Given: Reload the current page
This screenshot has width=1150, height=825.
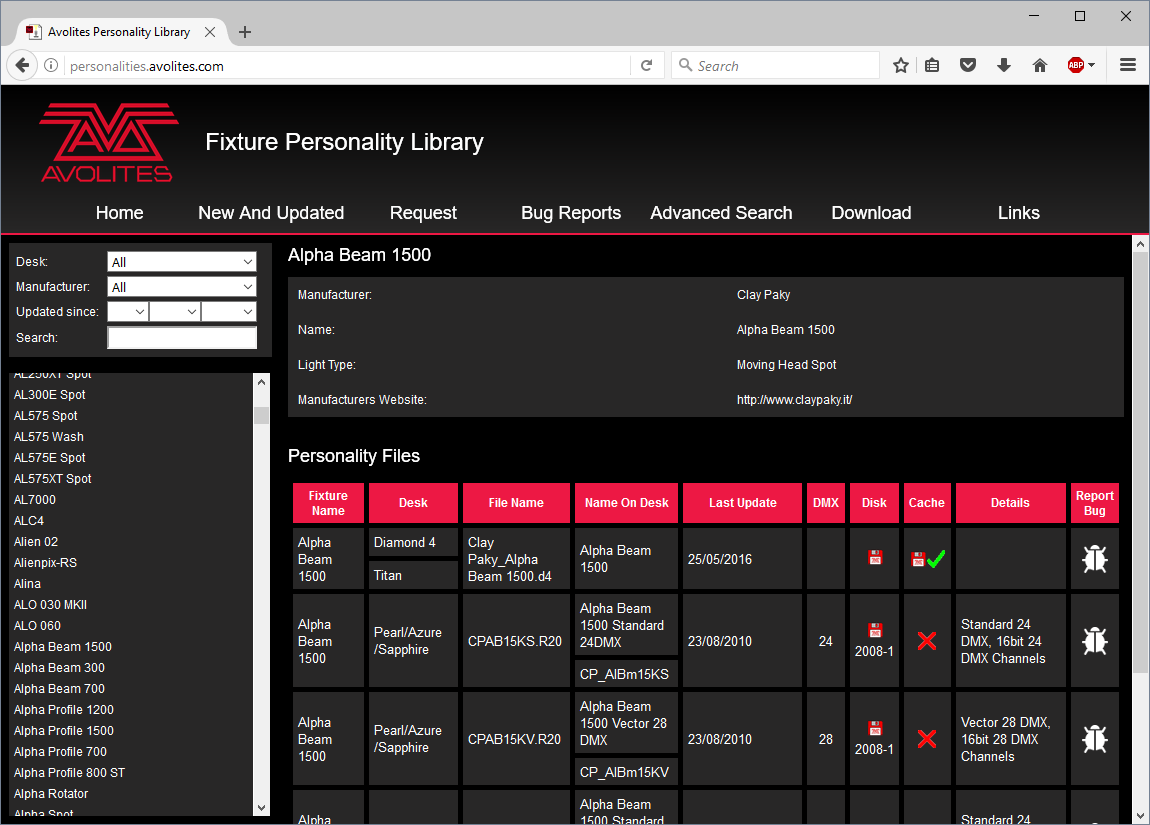Looking at the screenshot, I should click(647, 64).
